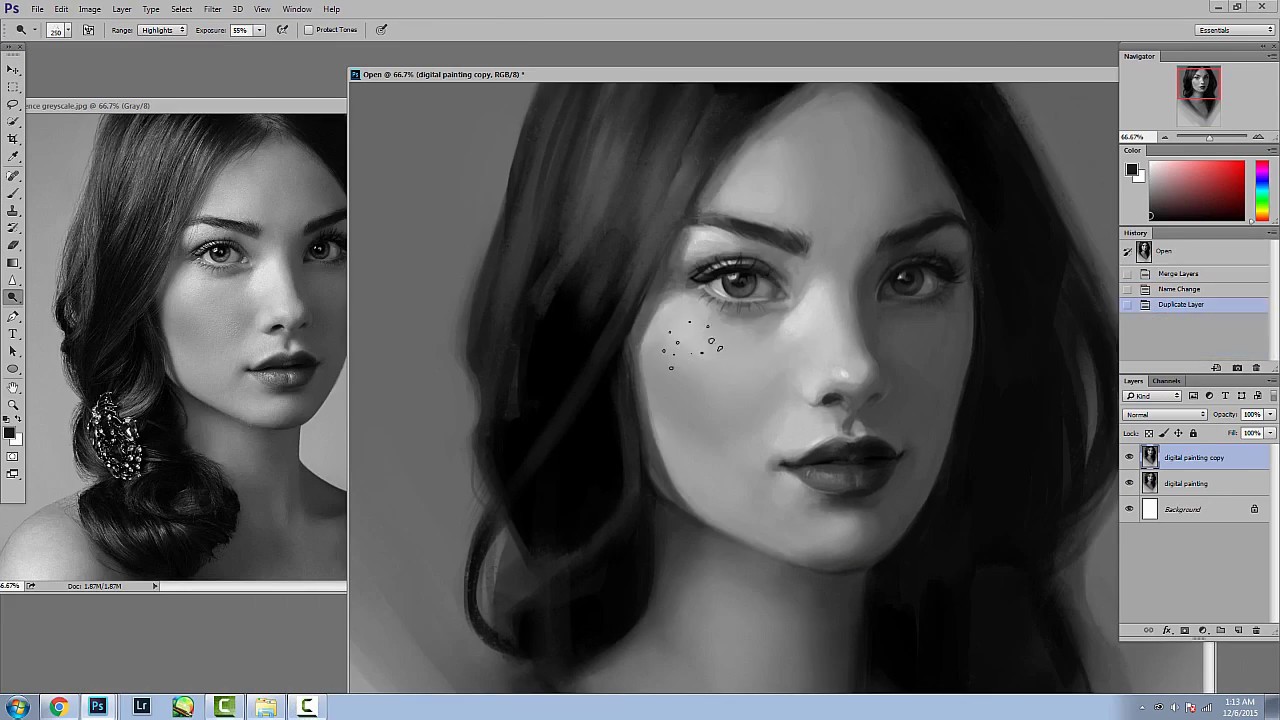Select the Eraser tool

[x=13, y=245]
